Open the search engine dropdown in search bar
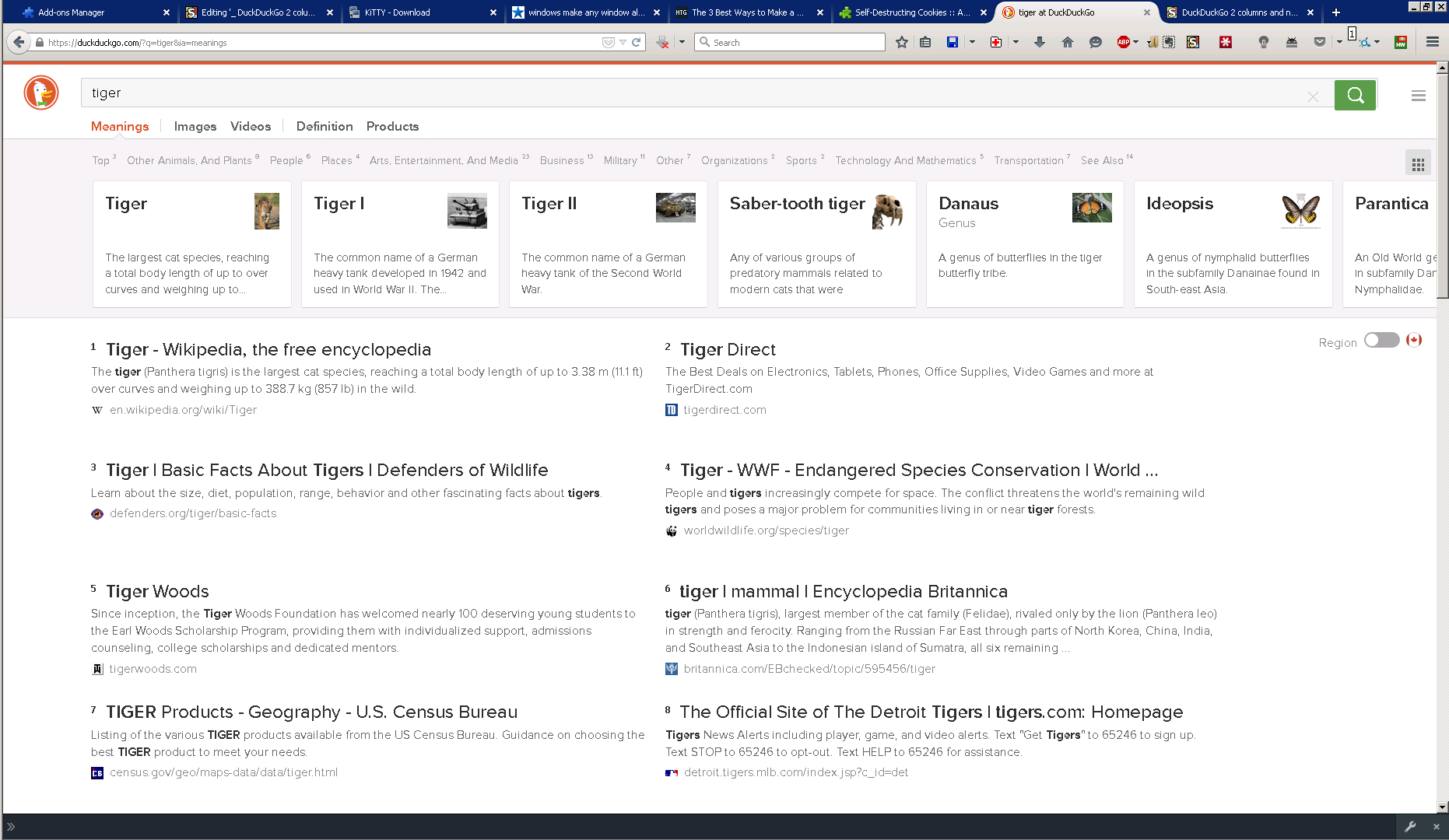Screen dimensions: 1449x840 [707, 42]
